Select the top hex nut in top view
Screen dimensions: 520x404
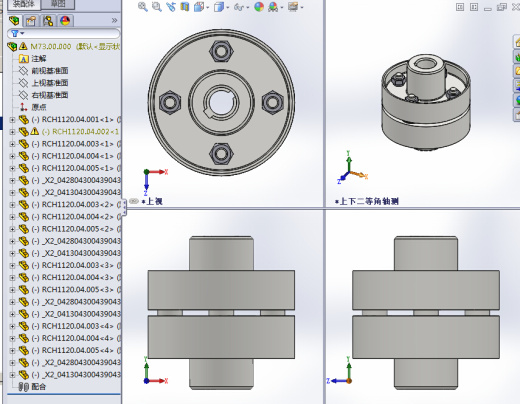(221, 51)
